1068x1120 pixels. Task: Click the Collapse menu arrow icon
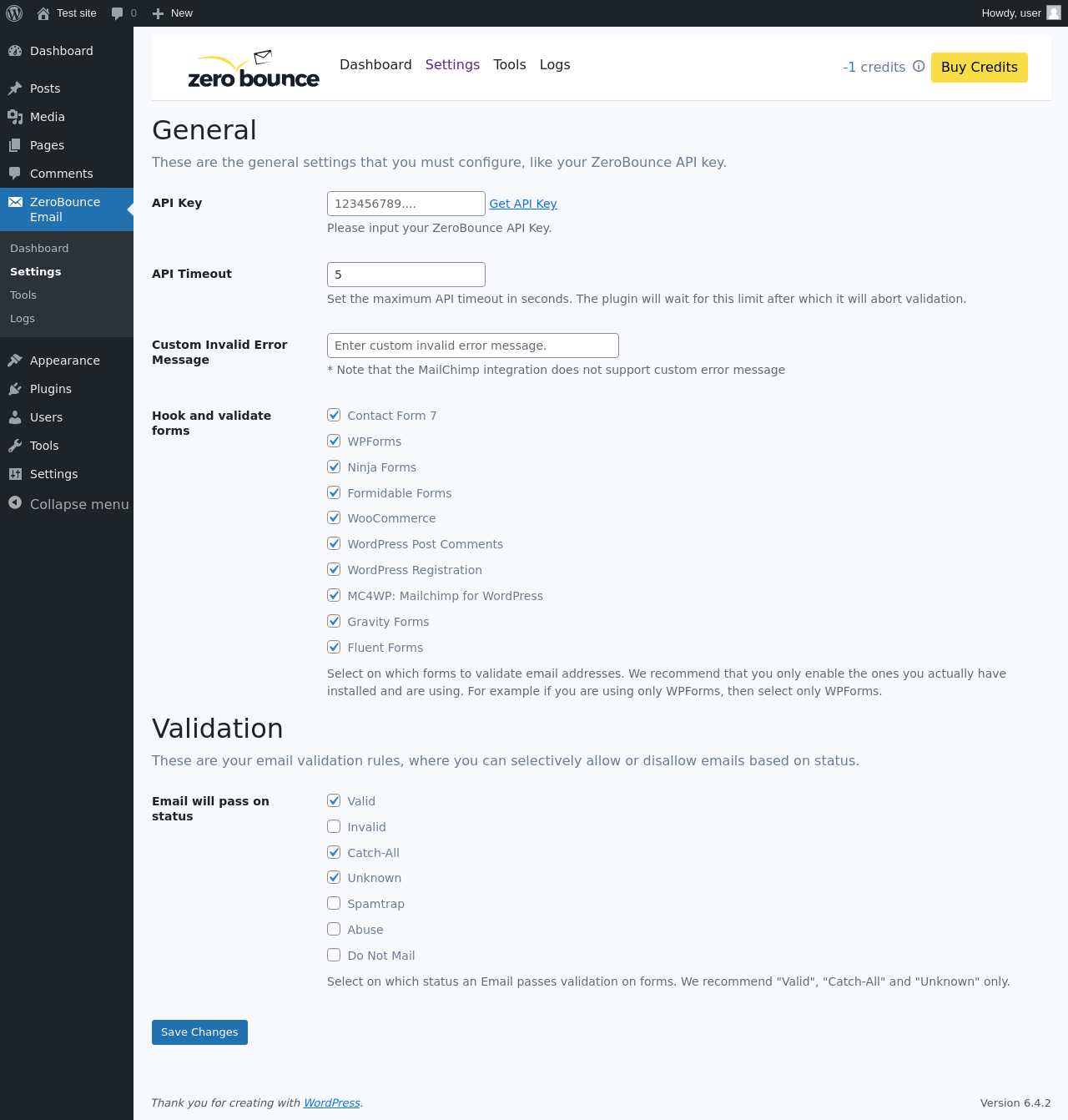point(15,502)
